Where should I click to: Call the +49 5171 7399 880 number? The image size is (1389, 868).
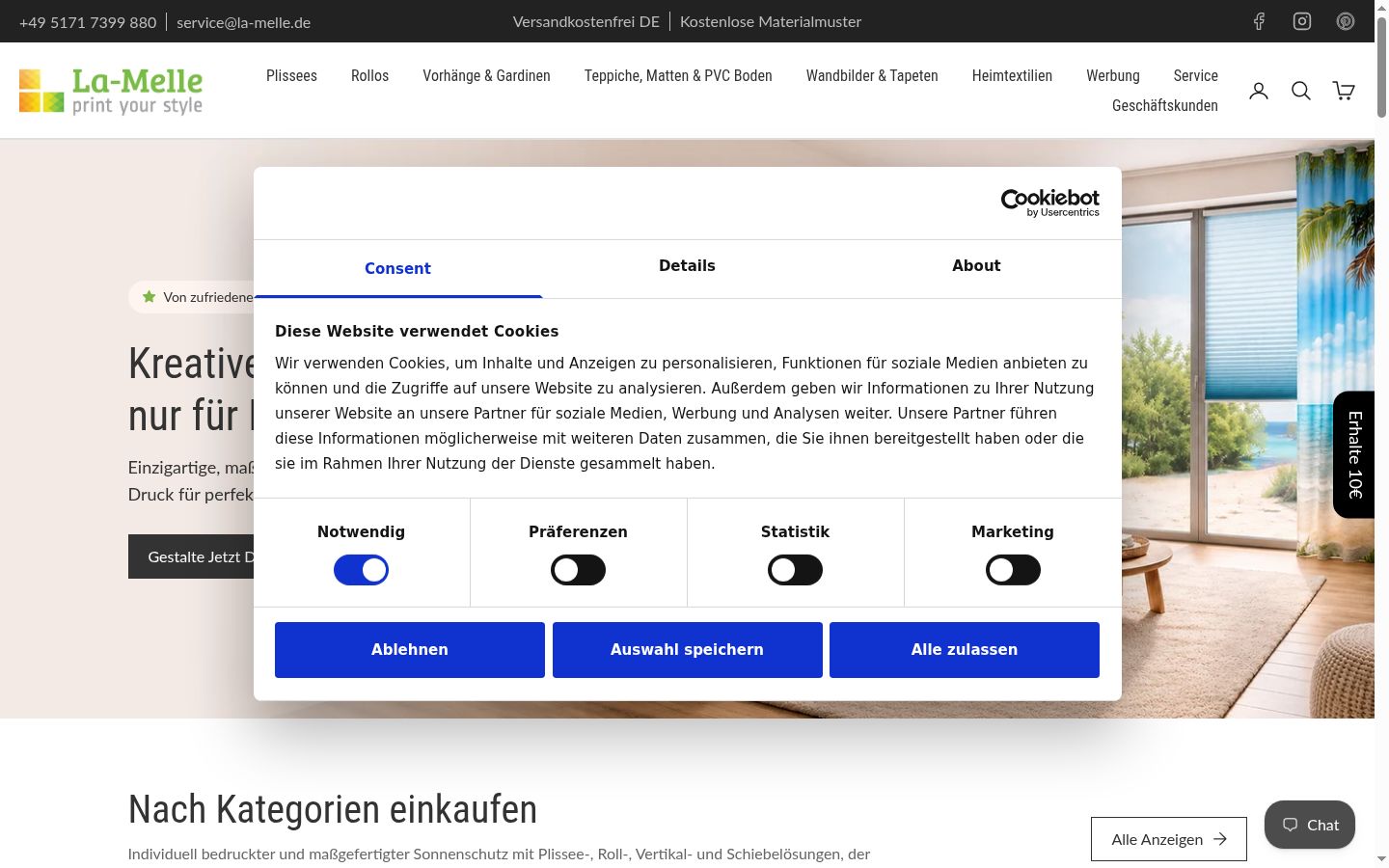coord(88,22)
